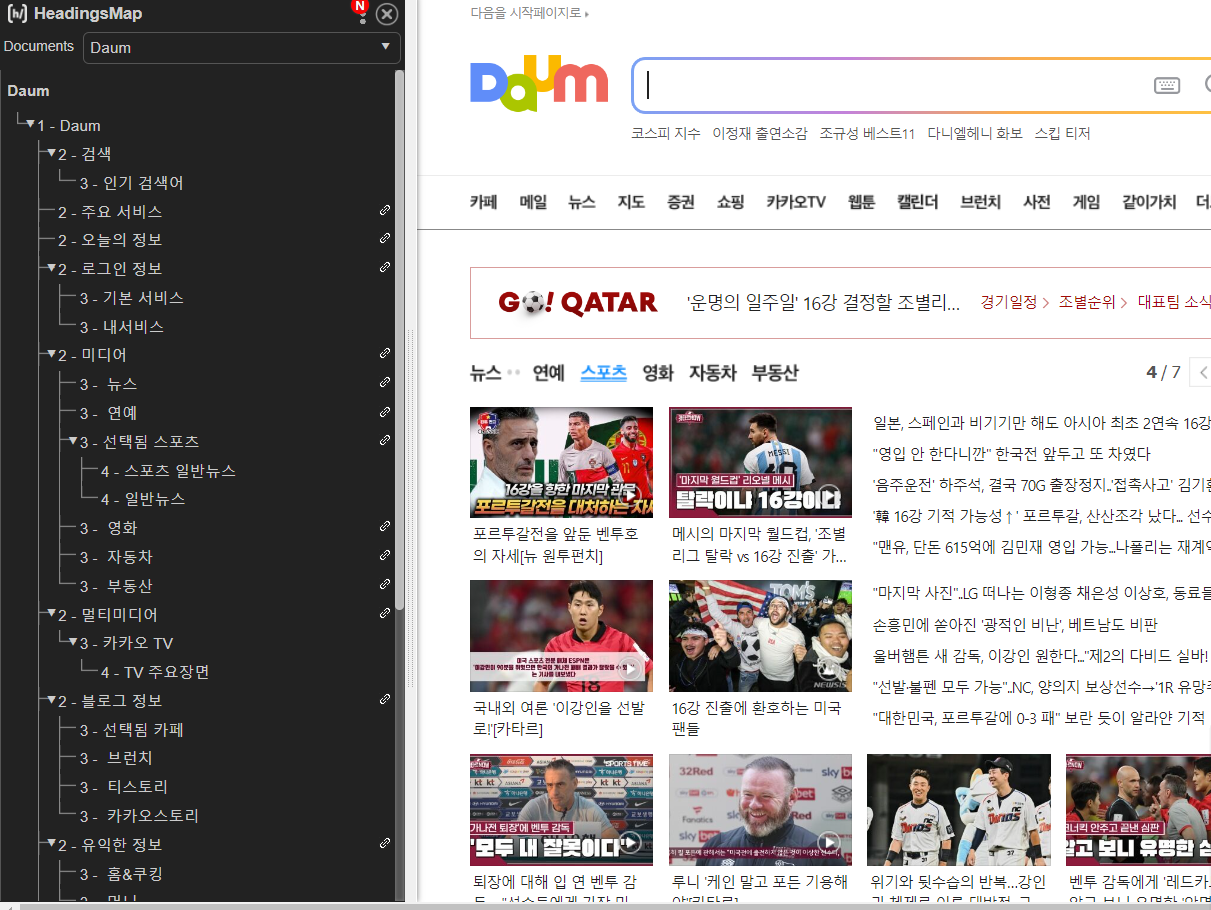Image resolution: width=1211 pixels, height=910 pixels.
Task: Click the HeadingsMap panel vertical scrollbar
Action: (x=400, y=340)
